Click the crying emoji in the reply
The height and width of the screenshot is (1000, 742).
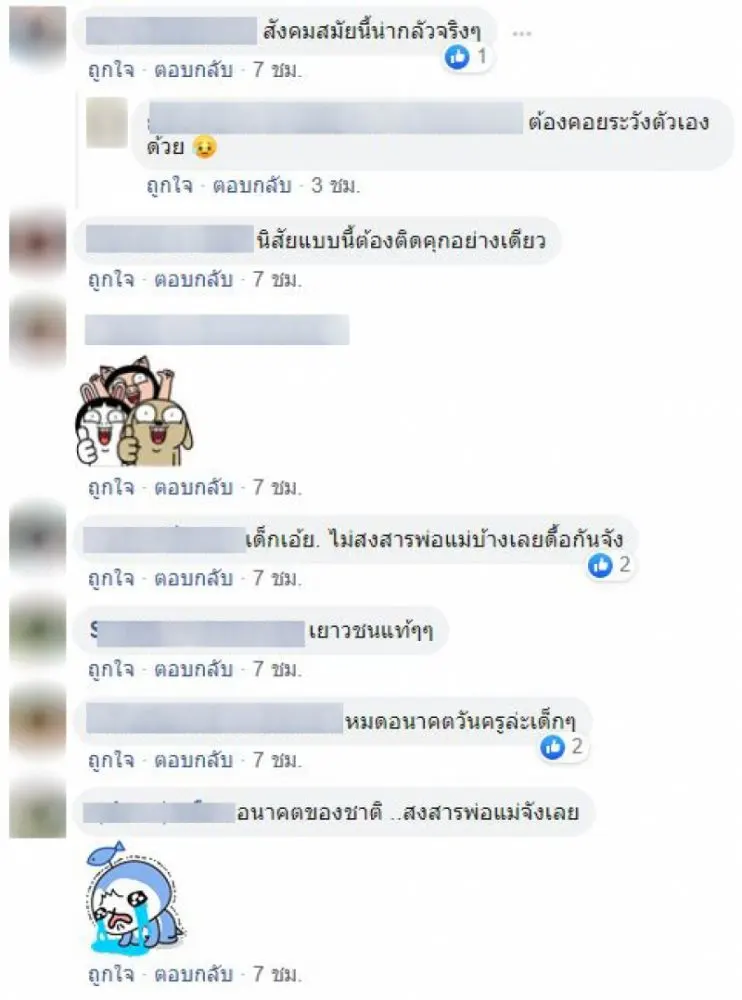[204, 147]
